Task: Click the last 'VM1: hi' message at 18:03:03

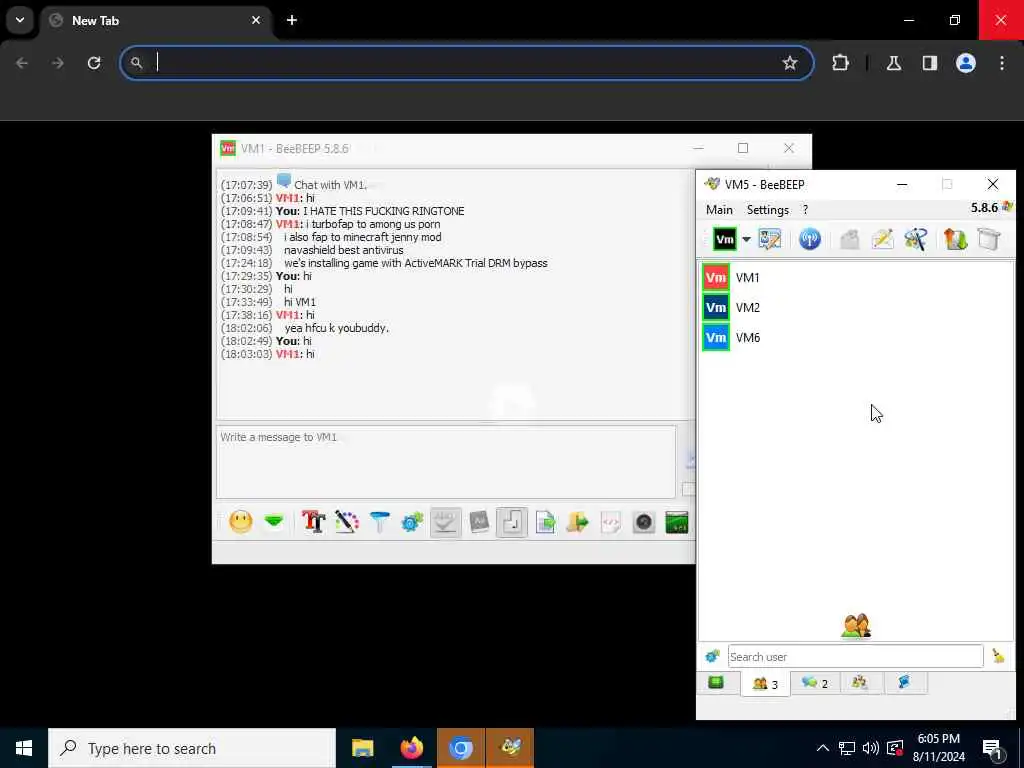Action: coord(295,354)
